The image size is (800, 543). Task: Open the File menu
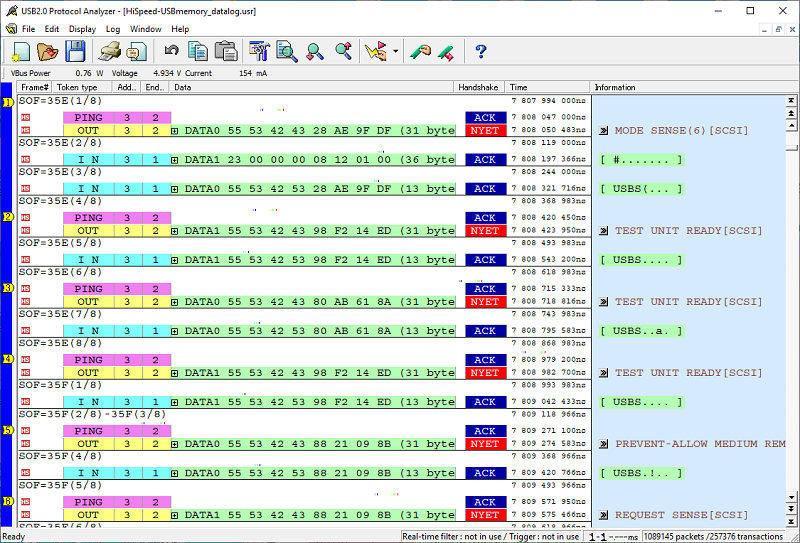click(x=29, y=29)
